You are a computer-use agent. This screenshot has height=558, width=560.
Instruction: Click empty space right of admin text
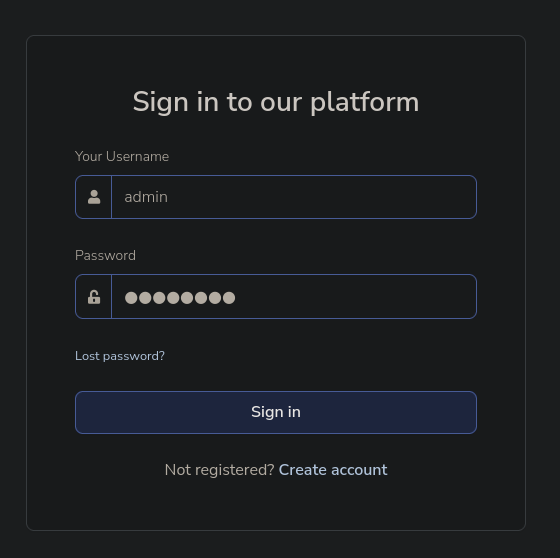pos(321,197)
